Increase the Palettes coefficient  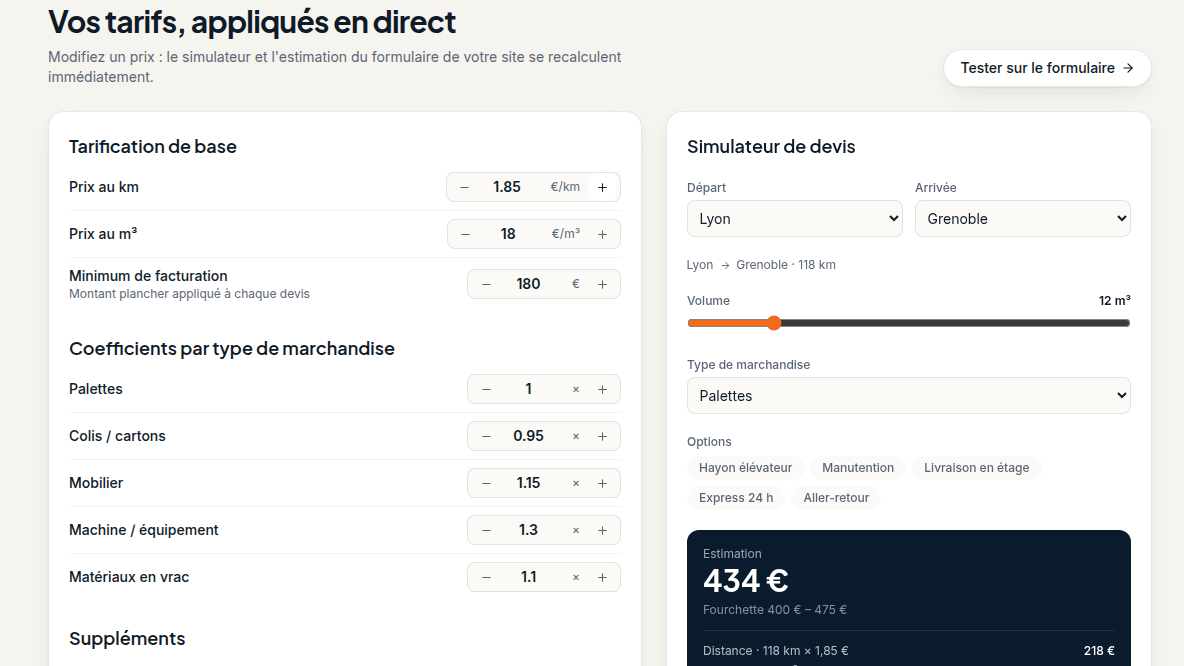click(603, 390)
